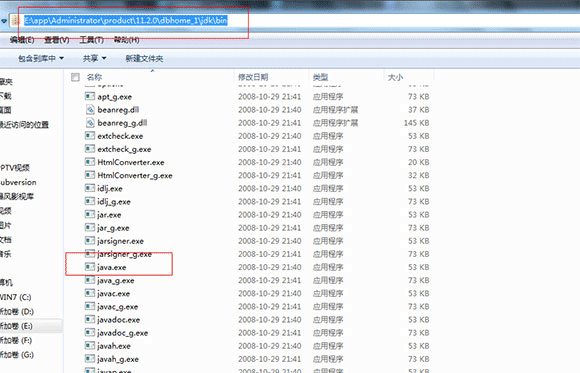Select the (E:) drive in sidebar
Image resolution: width=580 pixels, height=373 pixels.
16,326
